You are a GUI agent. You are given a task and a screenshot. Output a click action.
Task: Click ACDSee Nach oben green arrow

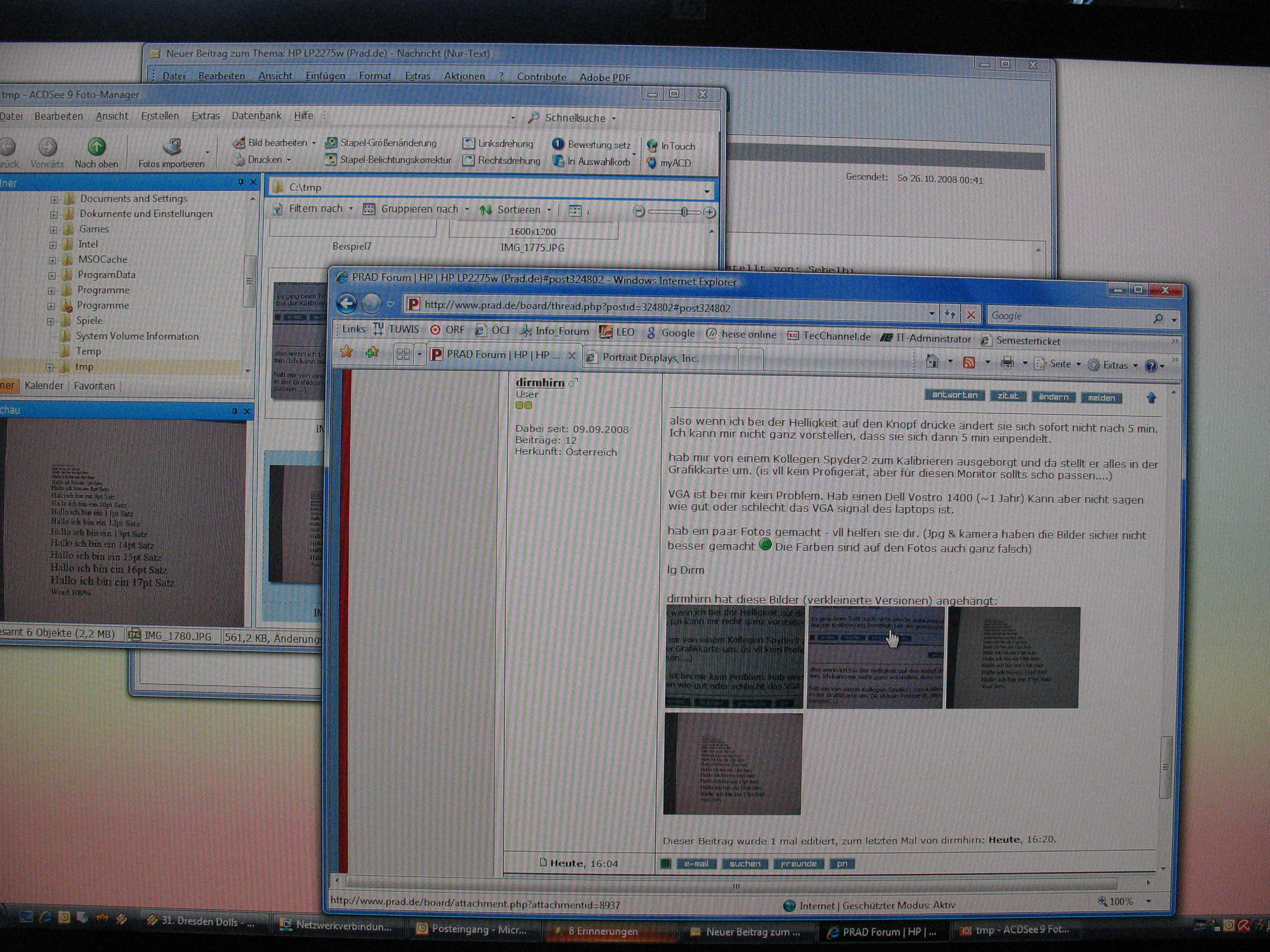[x=97, y=147]
